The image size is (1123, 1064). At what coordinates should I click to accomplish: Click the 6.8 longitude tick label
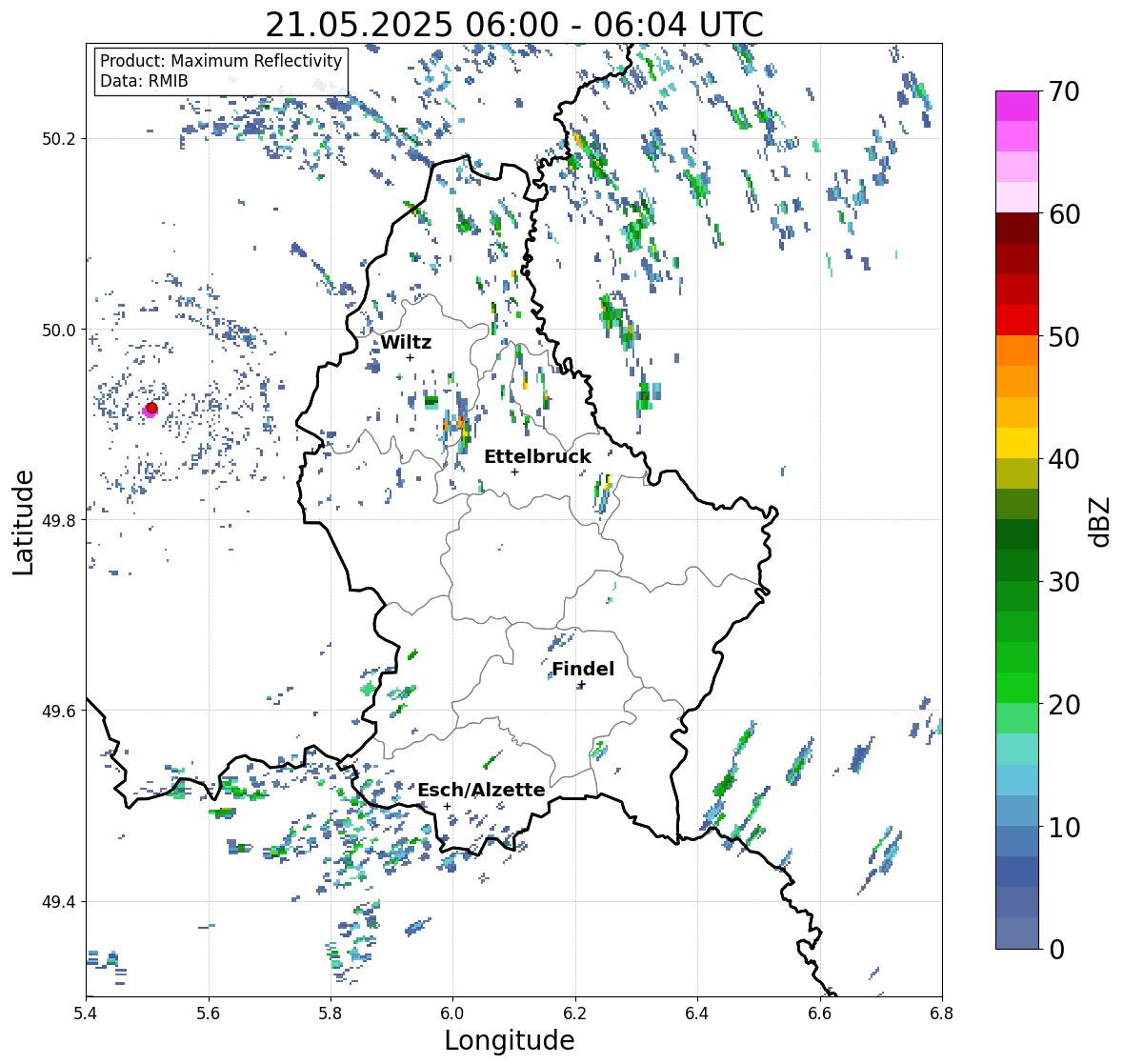[942, 1013]
